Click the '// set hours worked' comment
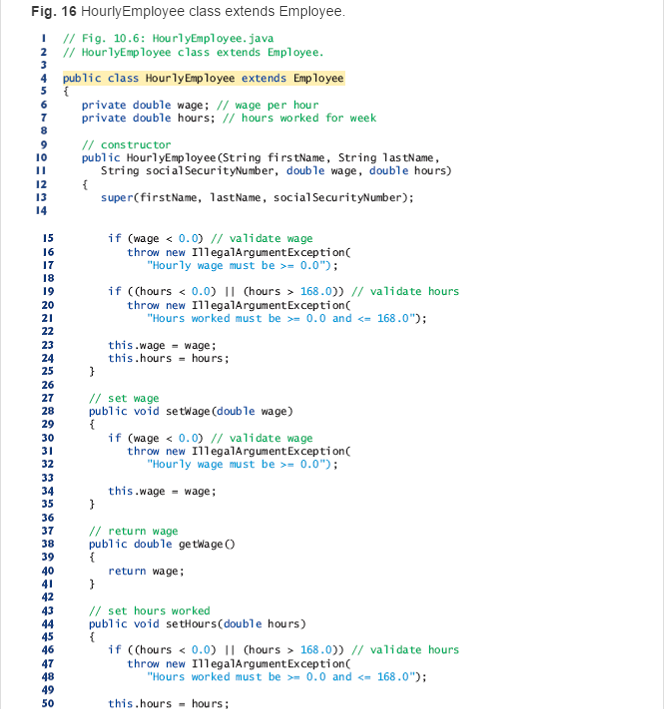 [x=149, y=611]
